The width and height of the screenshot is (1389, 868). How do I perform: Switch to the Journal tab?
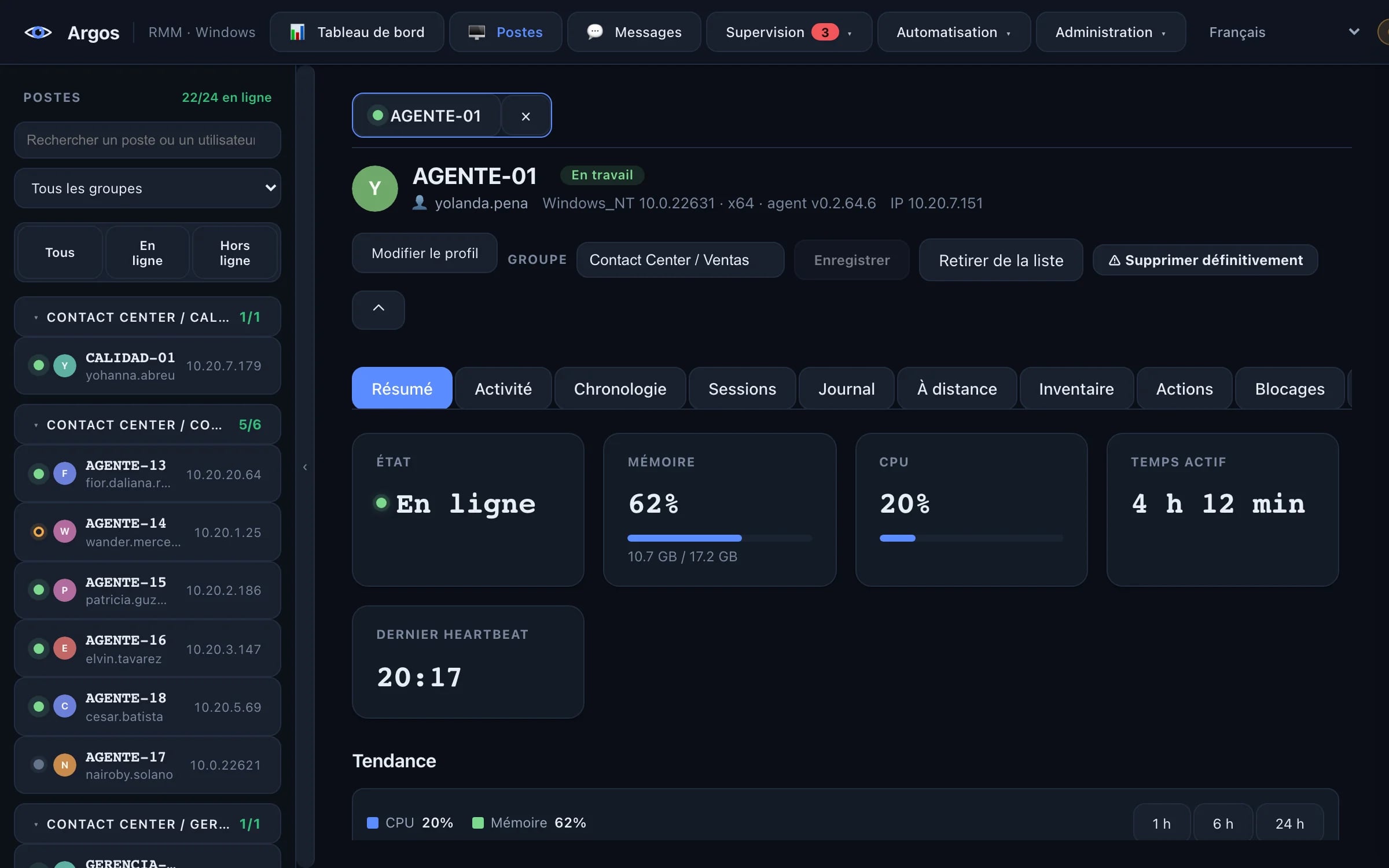(846, 388)
